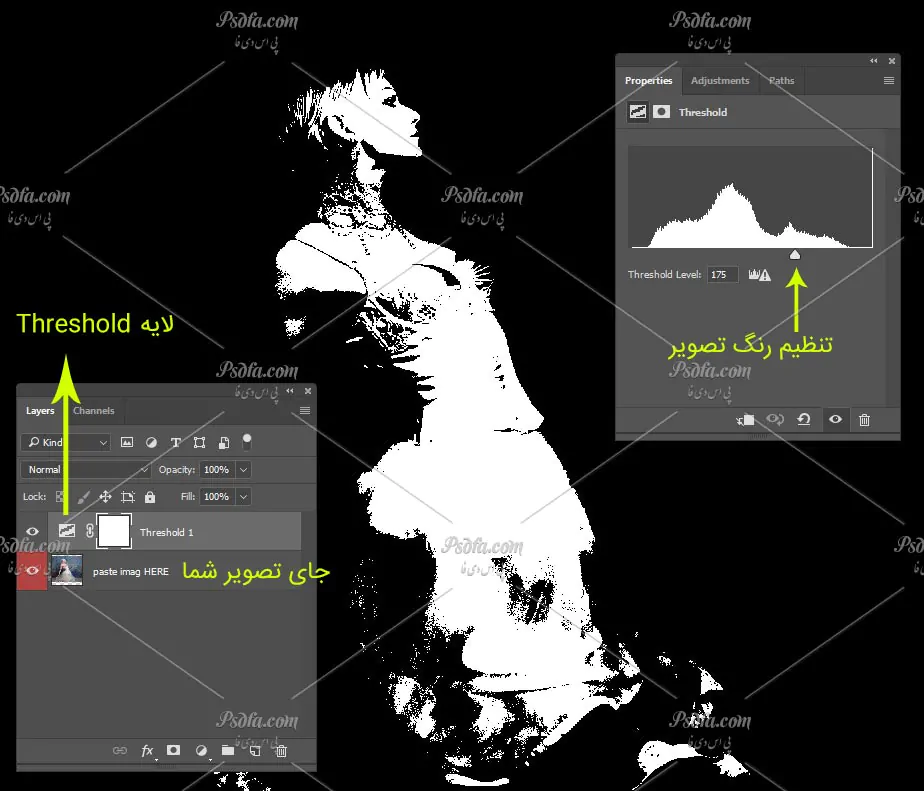Create a new group folder in Layers panel
The width and height of the screenshot is (924, 791).
pos(228,750)
